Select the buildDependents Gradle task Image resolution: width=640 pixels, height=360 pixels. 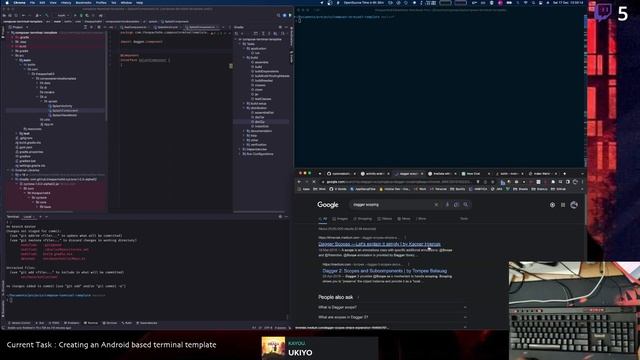[265, 71]
